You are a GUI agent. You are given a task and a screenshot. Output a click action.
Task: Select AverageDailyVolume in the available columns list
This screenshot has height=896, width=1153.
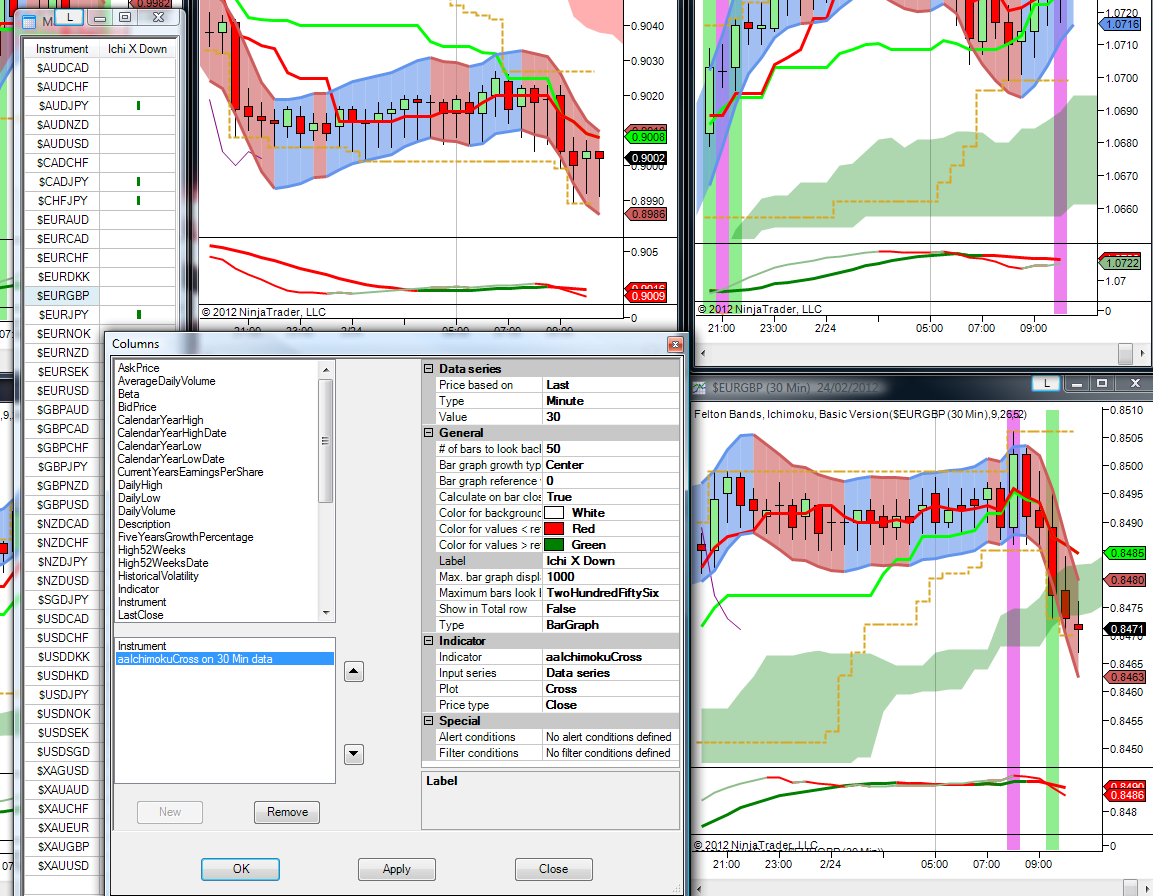pyautogui.click(x=166, y=381)
